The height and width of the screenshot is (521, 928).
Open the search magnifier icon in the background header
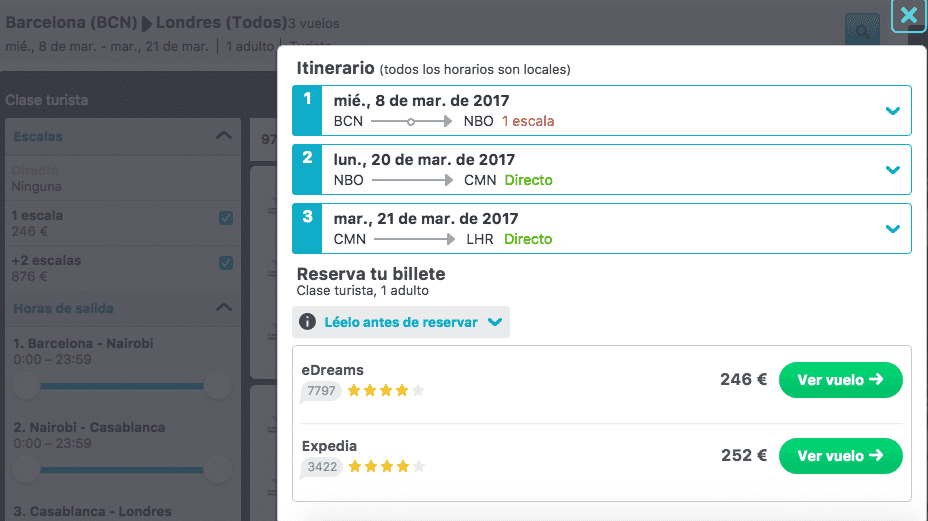point(862,30)
